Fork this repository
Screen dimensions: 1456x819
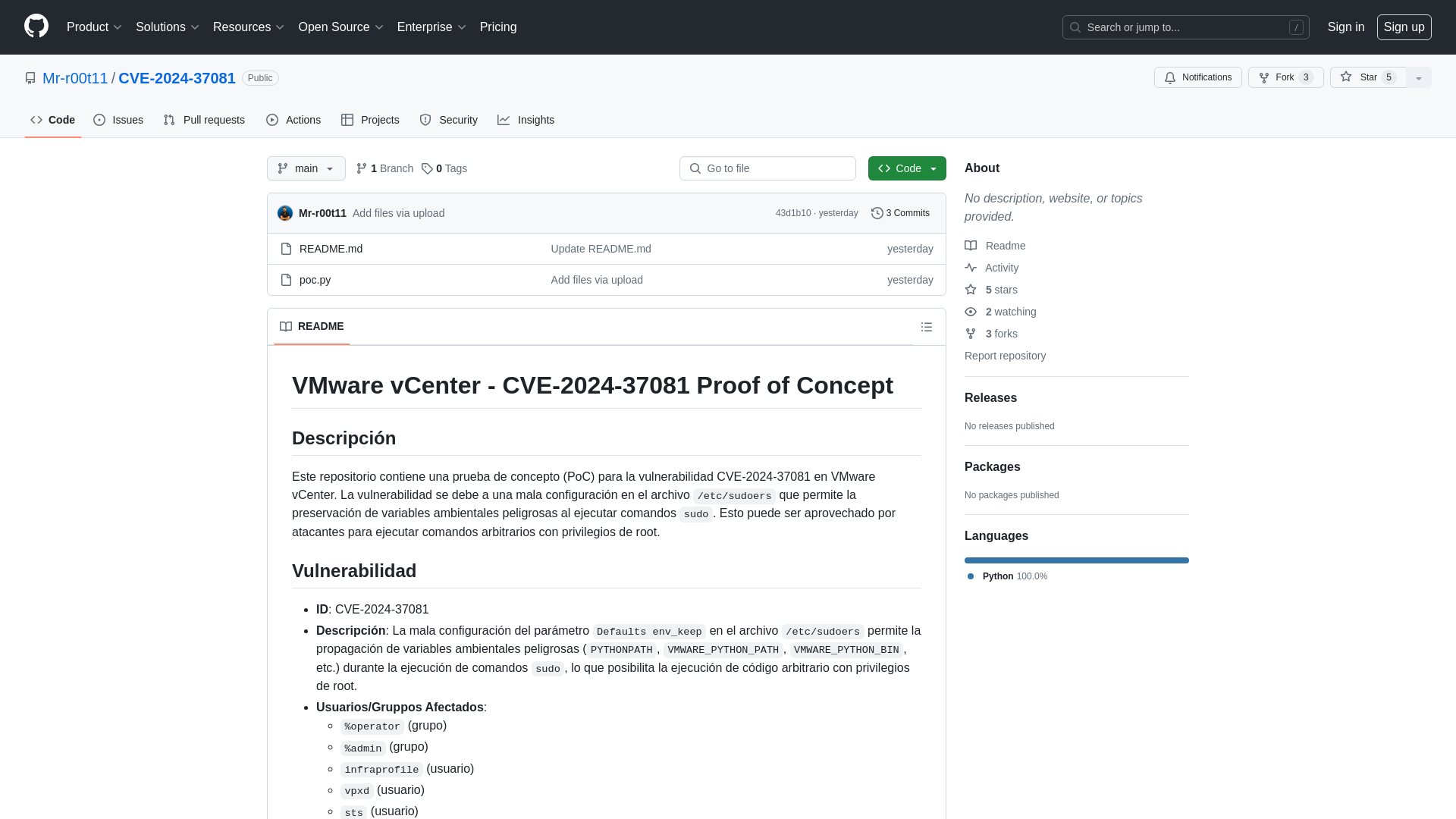(1285, 77)
